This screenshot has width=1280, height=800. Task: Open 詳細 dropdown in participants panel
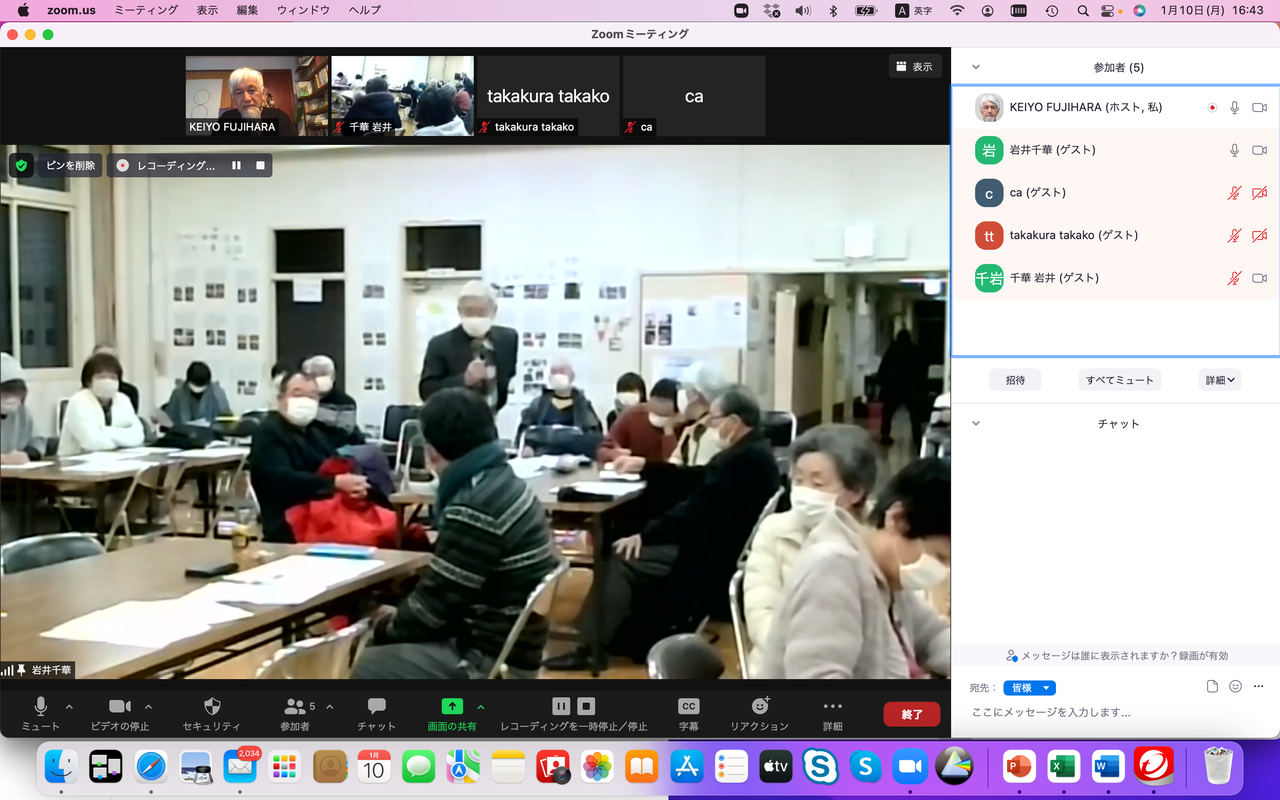(1220, 380)
